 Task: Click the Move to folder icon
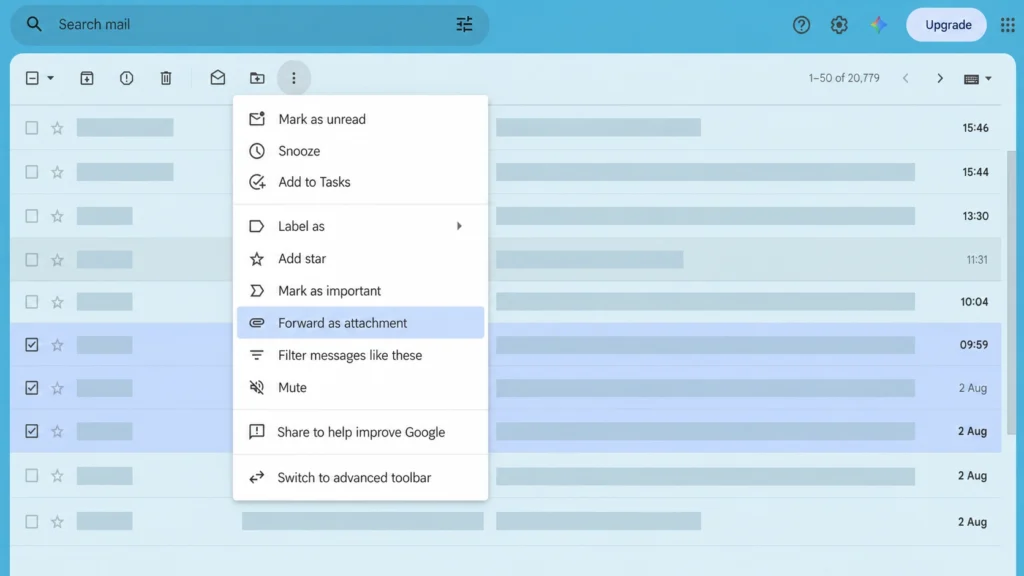click(257, 78)
